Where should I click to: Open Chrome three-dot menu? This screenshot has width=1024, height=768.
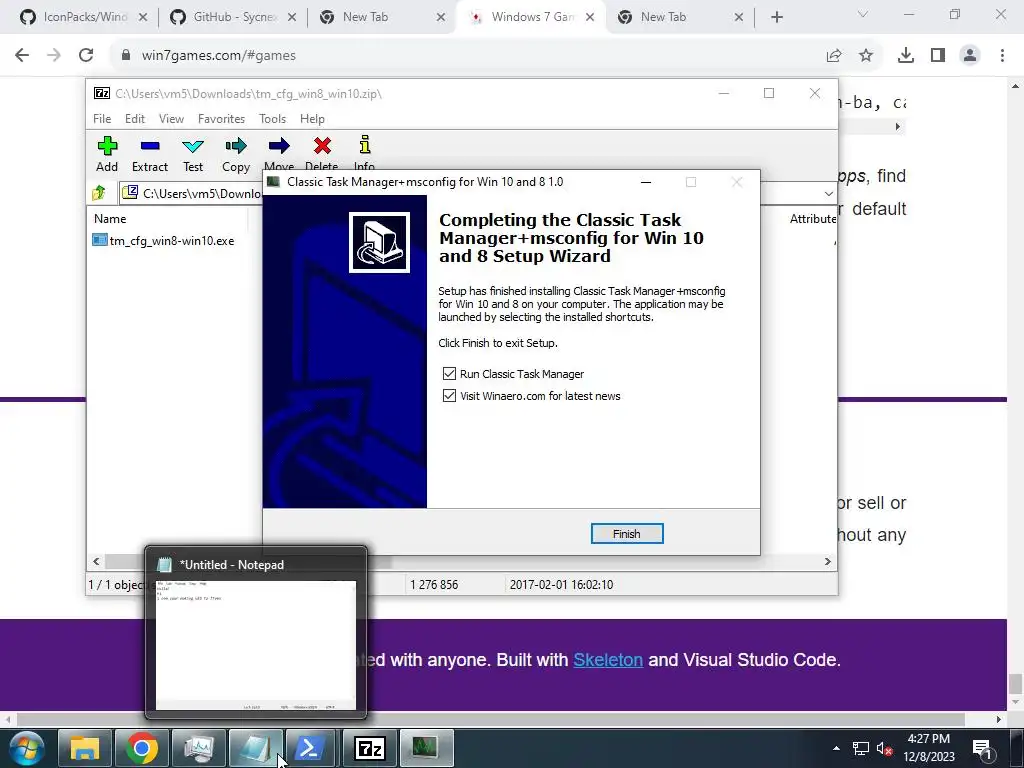coord(1002,56)
